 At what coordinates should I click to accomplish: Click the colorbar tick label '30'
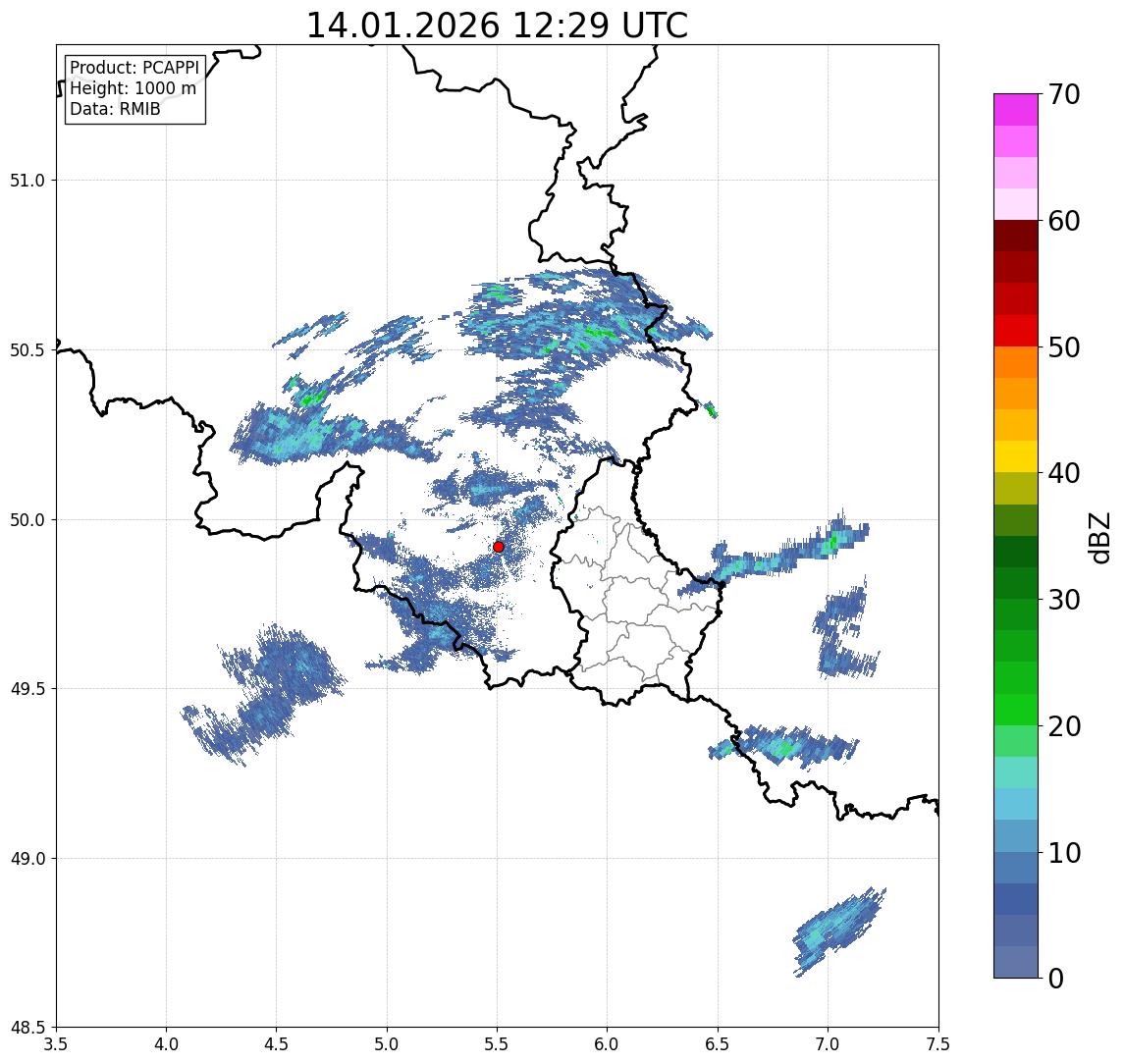click(x=1064, y=600)
